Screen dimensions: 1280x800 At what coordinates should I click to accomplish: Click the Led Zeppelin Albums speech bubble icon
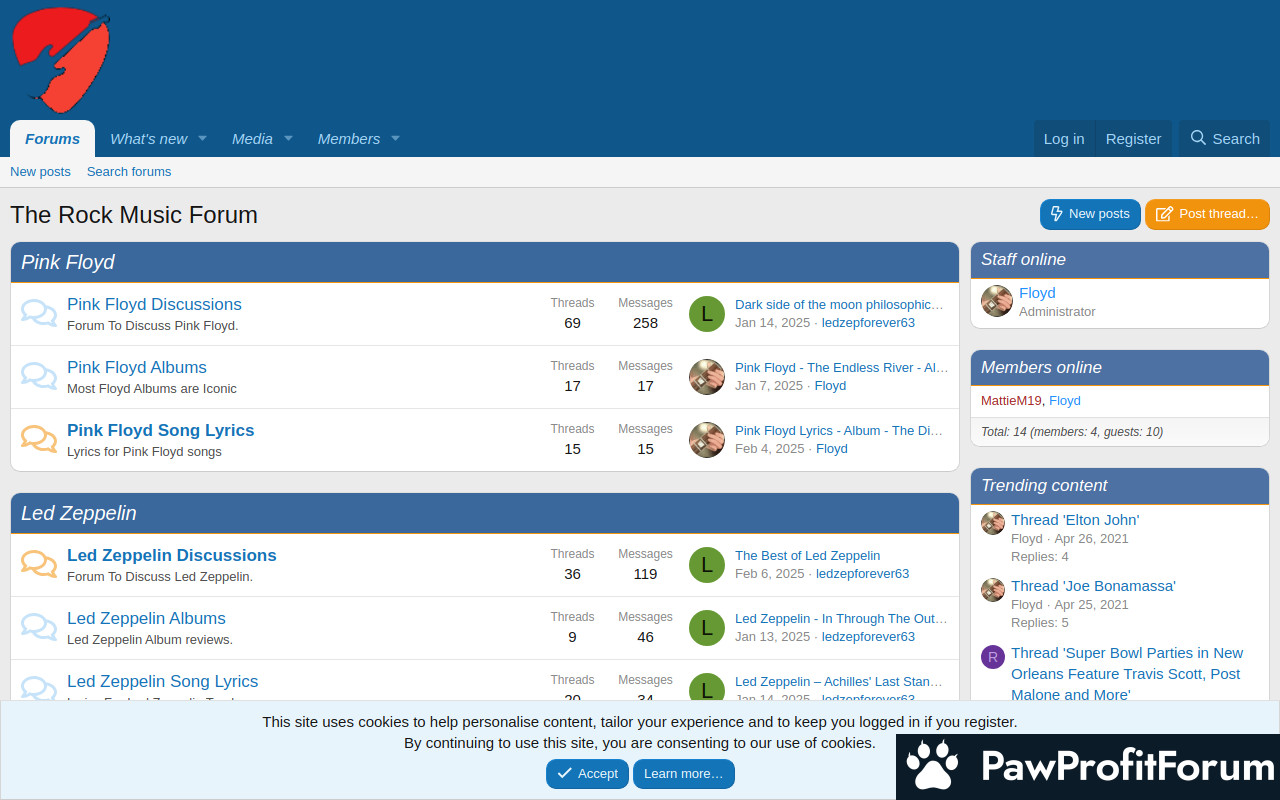tap(39, 627)
